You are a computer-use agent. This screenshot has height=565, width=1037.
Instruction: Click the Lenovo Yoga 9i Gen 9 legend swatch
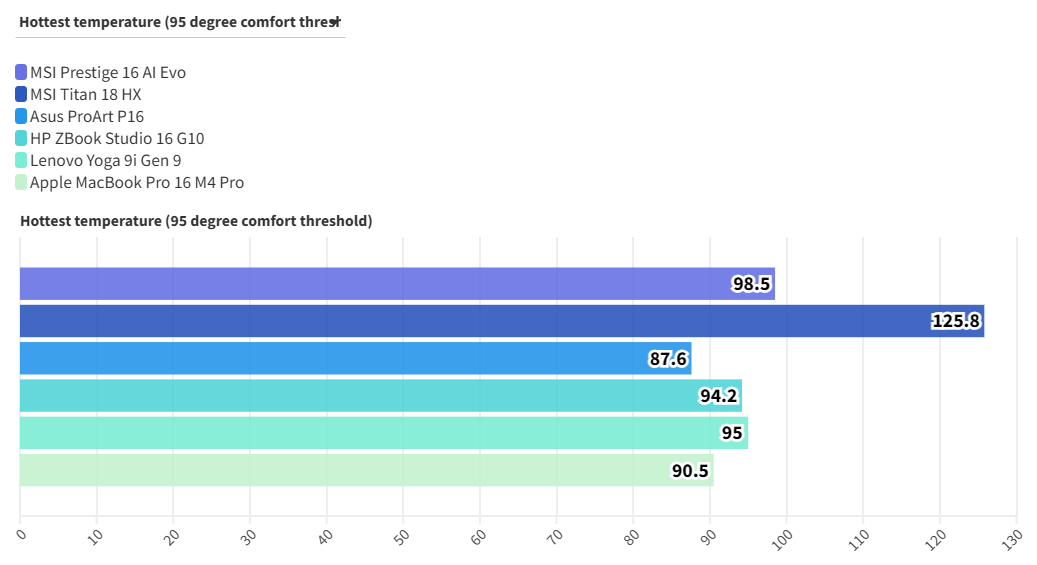[x=21, y=160]
